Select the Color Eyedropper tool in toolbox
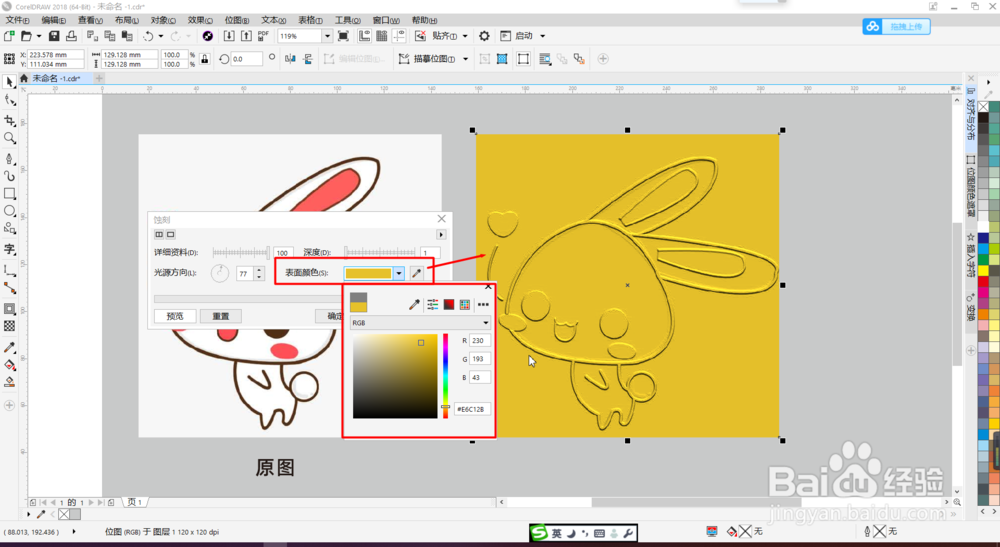The image size is (1000, 547). tap(9, 347)
